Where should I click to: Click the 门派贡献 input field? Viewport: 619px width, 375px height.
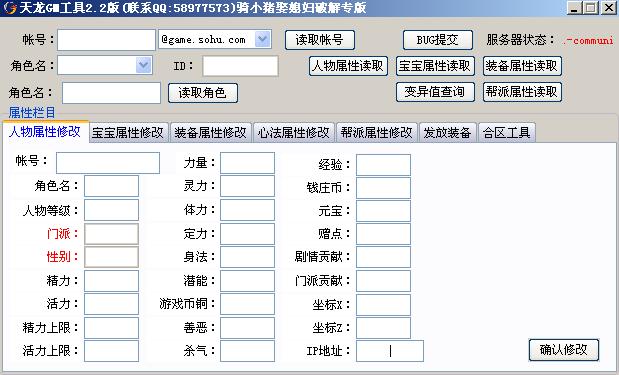click(383, 281)
